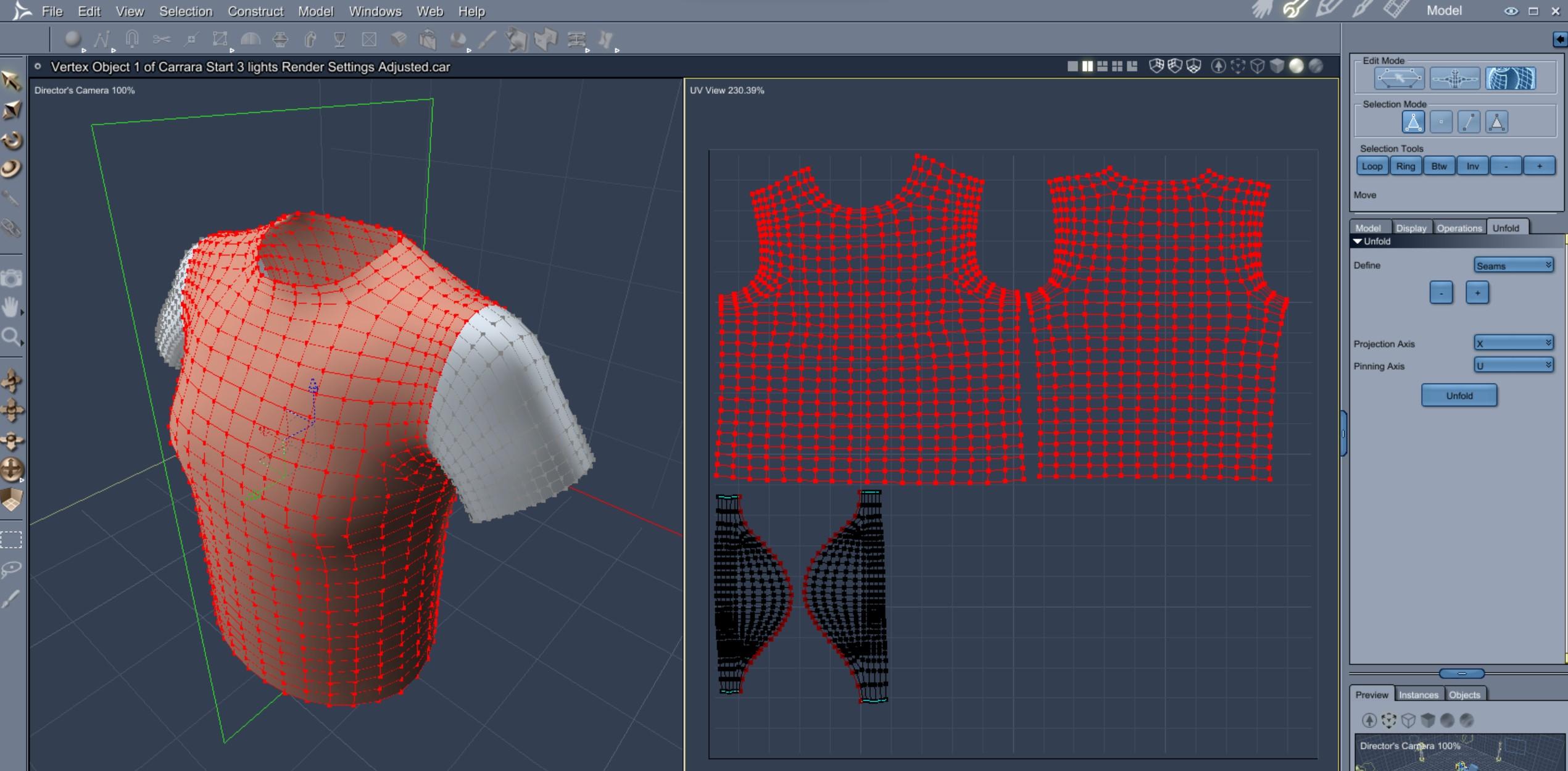Screen dimensions: 1568x771
Task: Enable edge selection mode
Action: coord(1469,122)
